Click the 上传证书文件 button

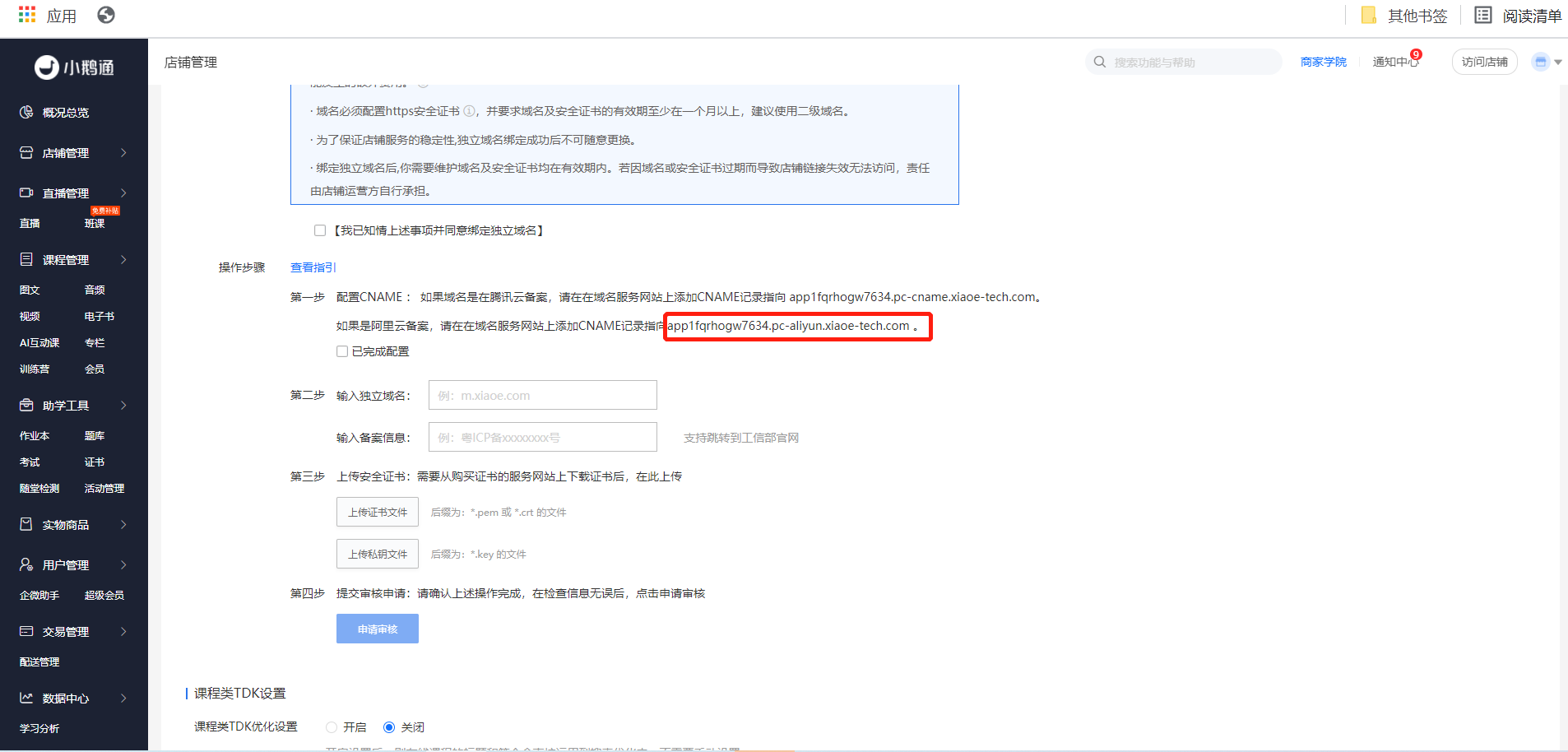point(378,512)
